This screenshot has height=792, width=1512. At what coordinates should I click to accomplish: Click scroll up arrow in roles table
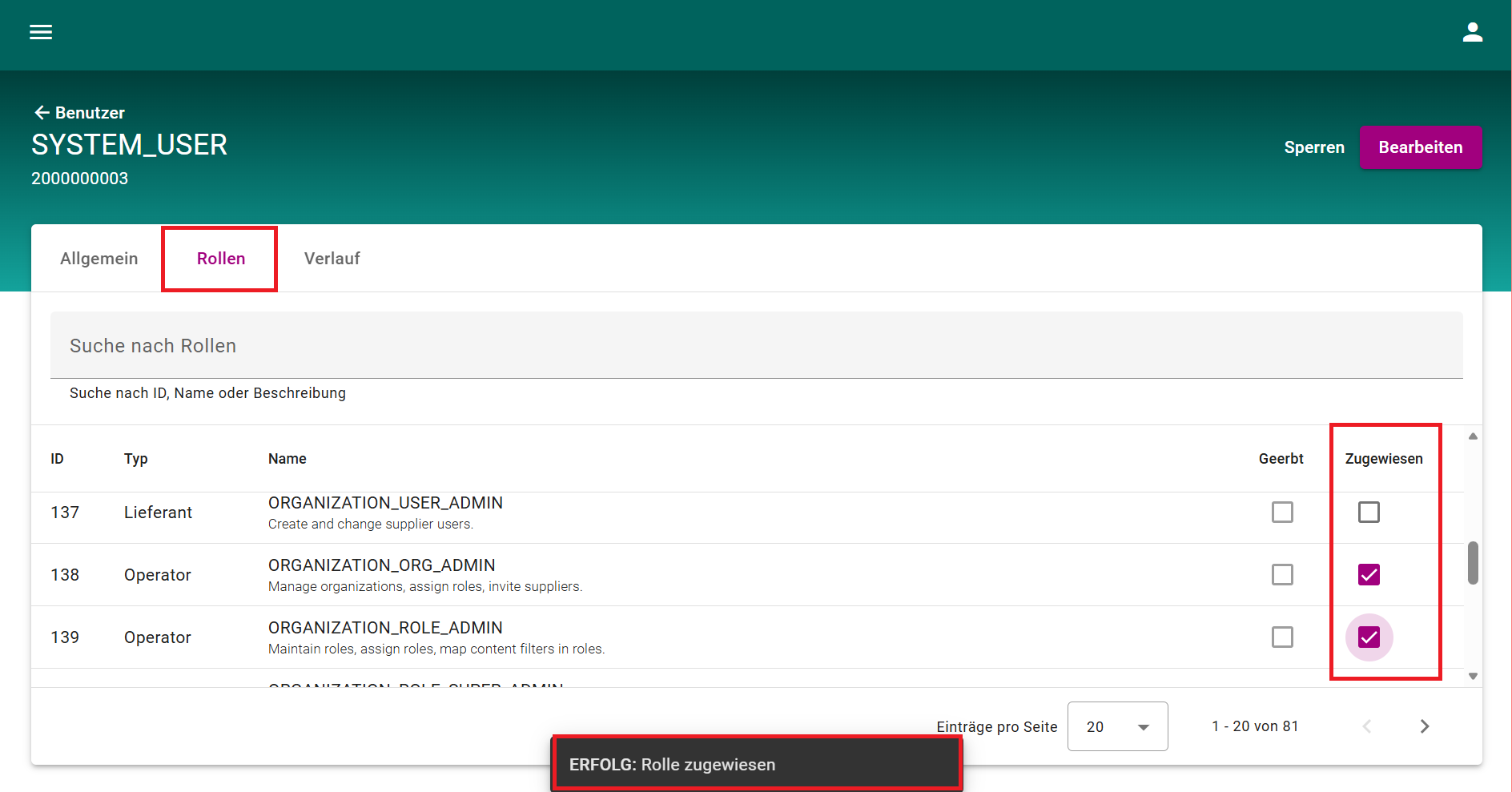point(1473,436)
